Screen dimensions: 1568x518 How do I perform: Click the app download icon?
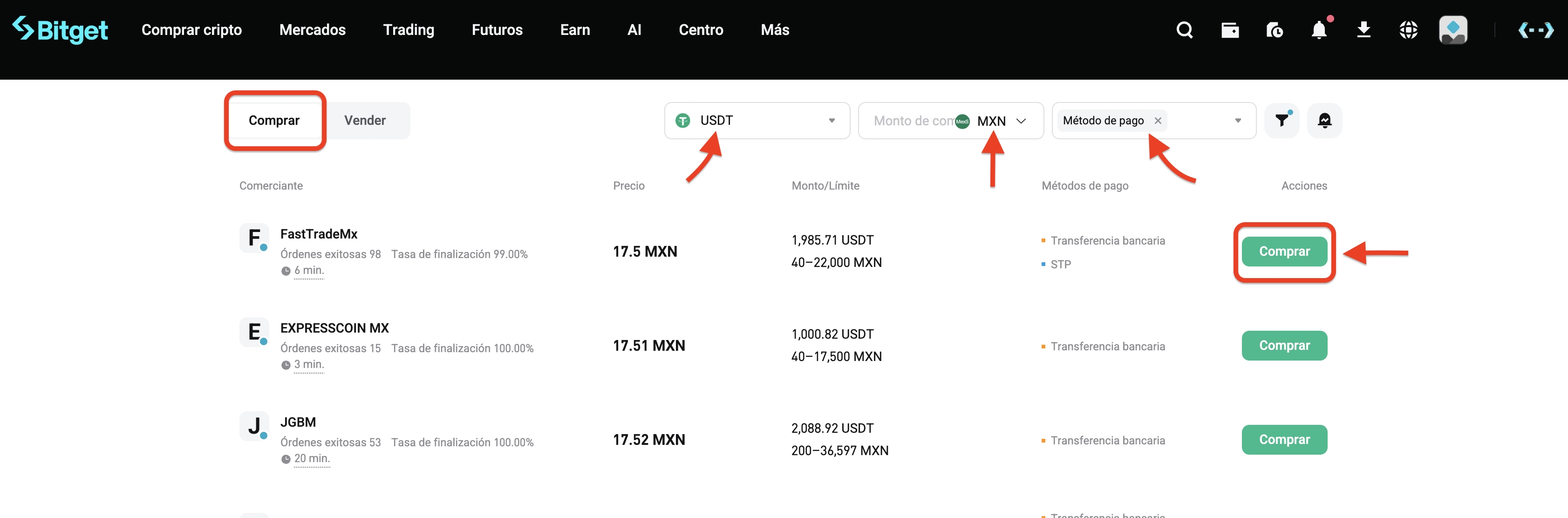1363,29
